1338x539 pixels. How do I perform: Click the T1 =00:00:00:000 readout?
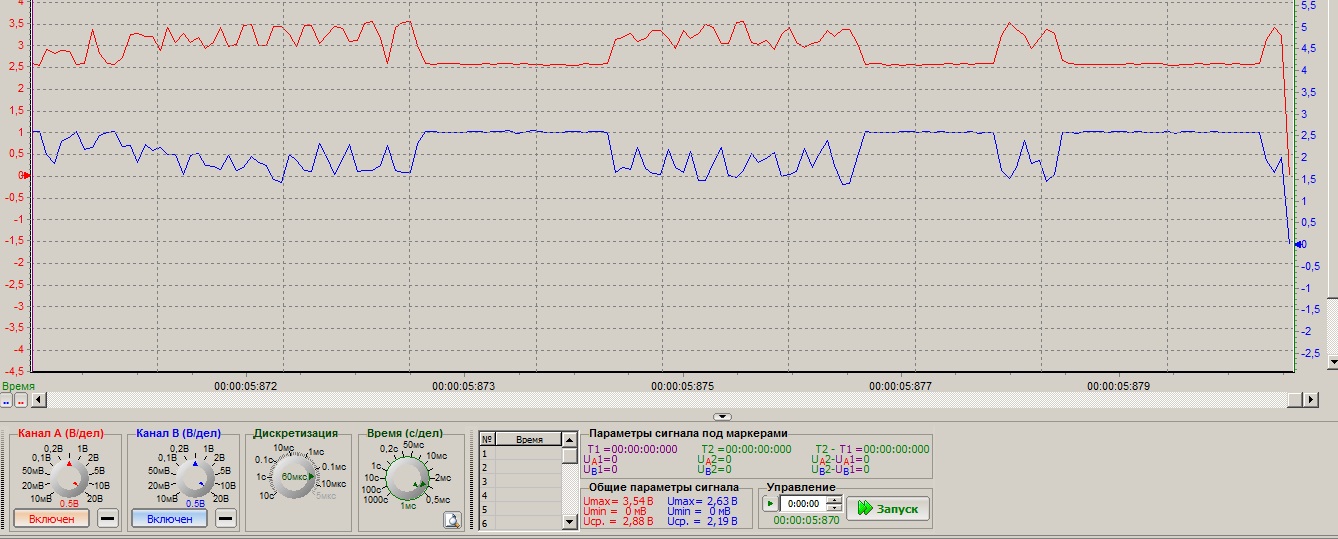coord(632,450)
